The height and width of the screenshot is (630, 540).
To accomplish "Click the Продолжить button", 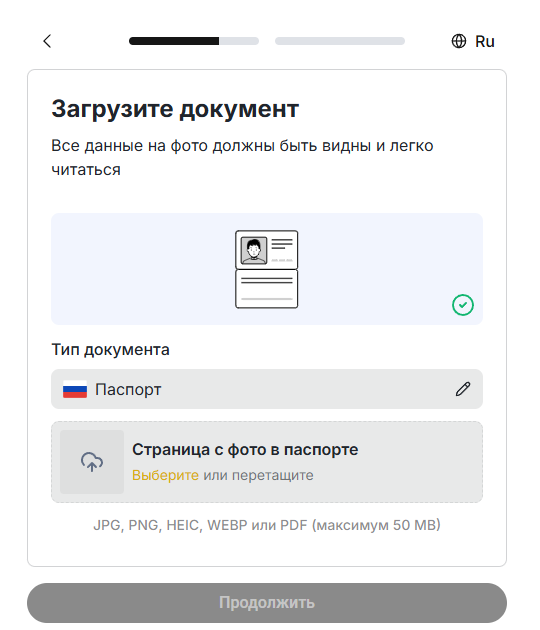I will click(267, 603).
